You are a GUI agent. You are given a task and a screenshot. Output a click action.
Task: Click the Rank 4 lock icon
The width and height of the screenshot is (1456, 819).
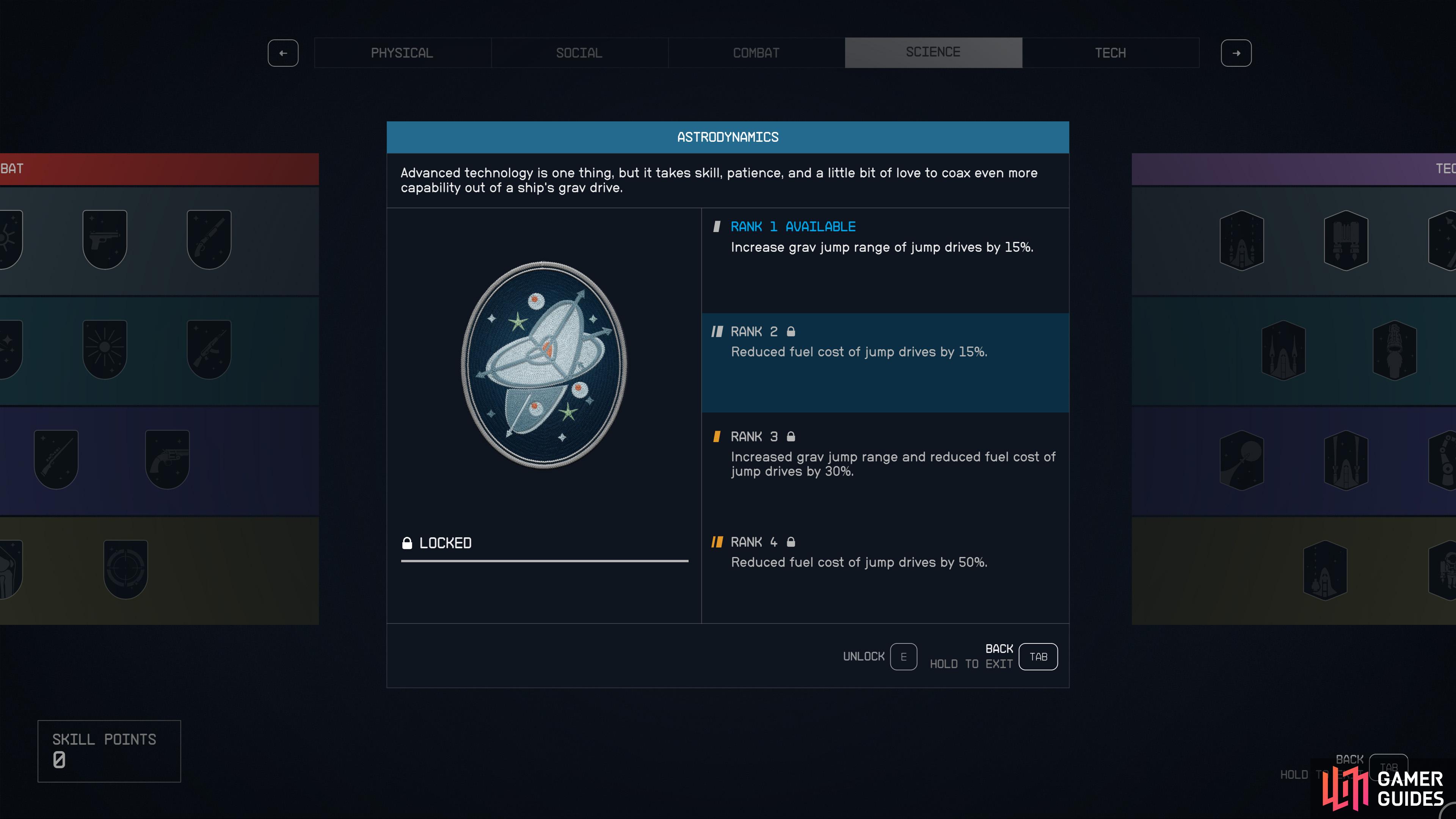(791, 541)
